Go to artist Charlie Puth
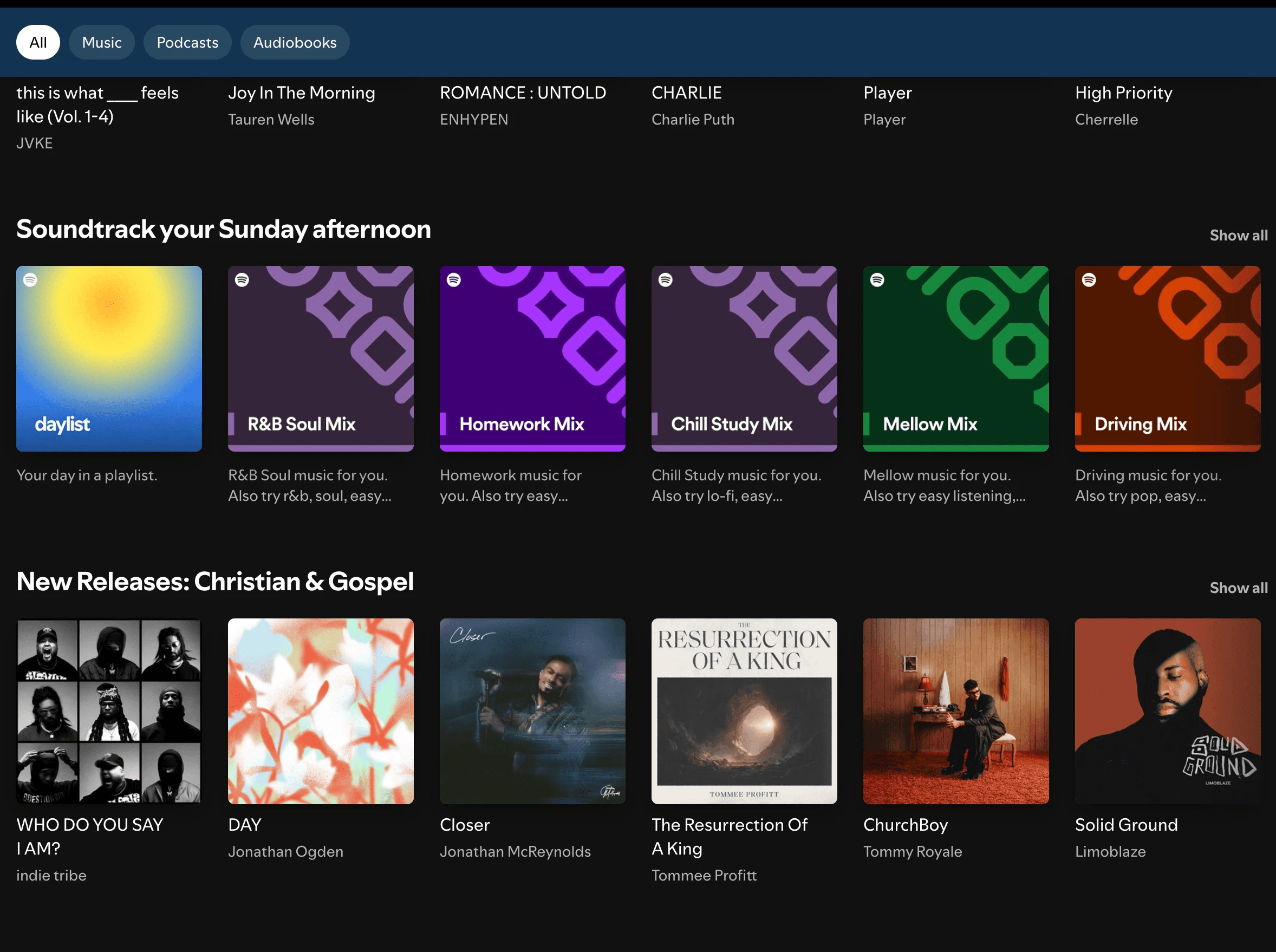The image size is (1276, 952). [693, 119]
